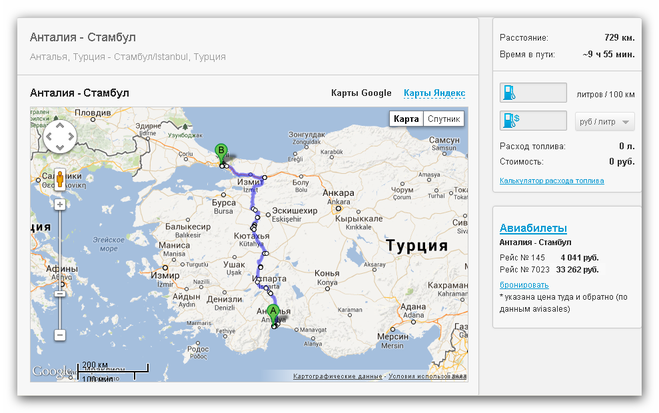Click the green marker A at Antalya
Image resolution: width=659 pixels, height=413 pixels.
click(x=273, y=314)
